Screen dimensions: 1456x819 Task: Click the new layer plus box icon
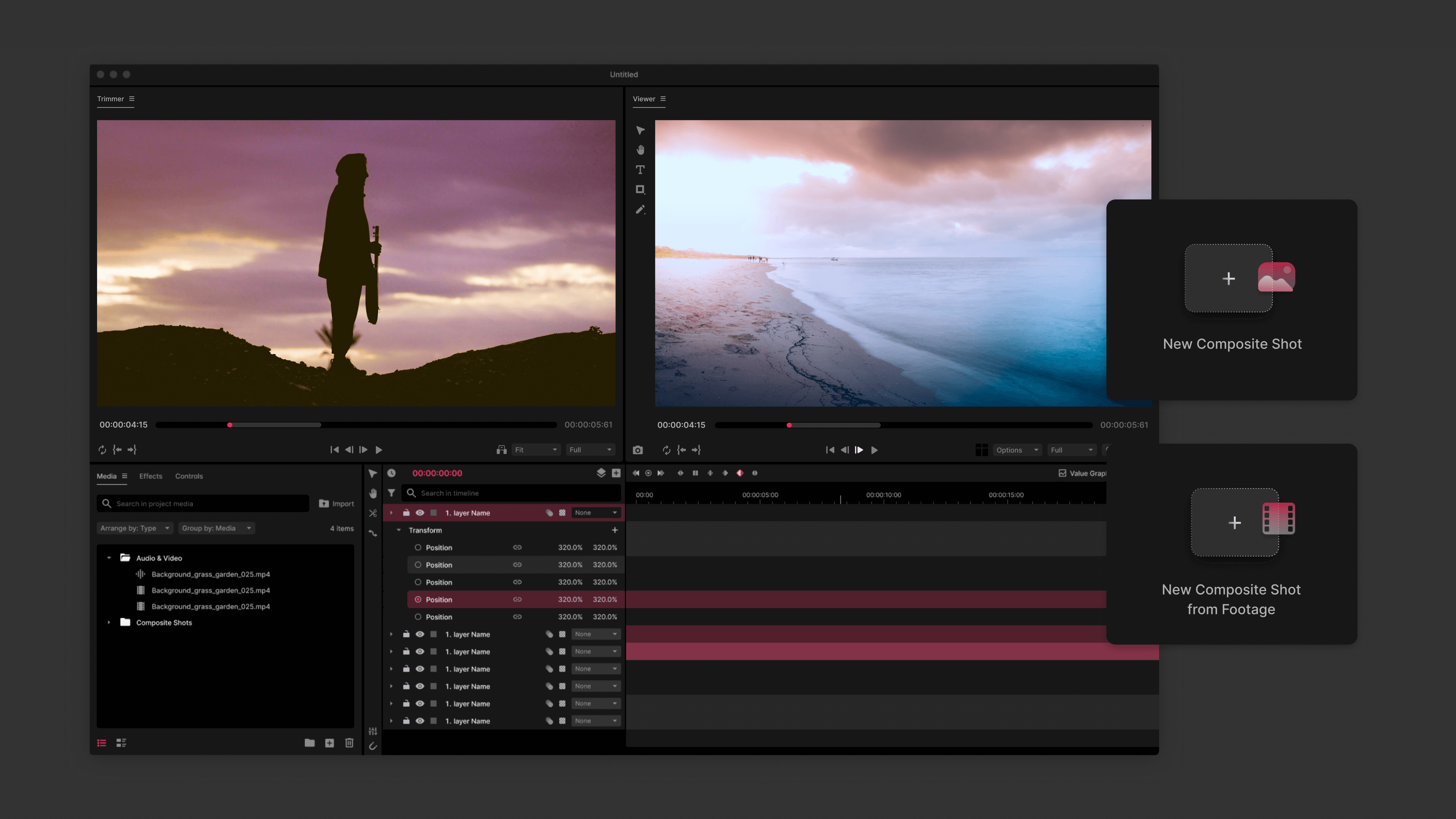point(616,473)
